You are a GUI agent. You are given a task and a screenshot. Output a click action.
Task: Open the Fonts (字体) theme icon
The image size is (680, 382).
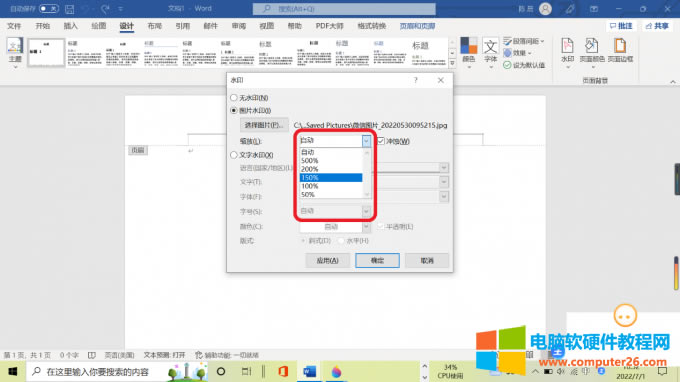click(x=490, y=51)
